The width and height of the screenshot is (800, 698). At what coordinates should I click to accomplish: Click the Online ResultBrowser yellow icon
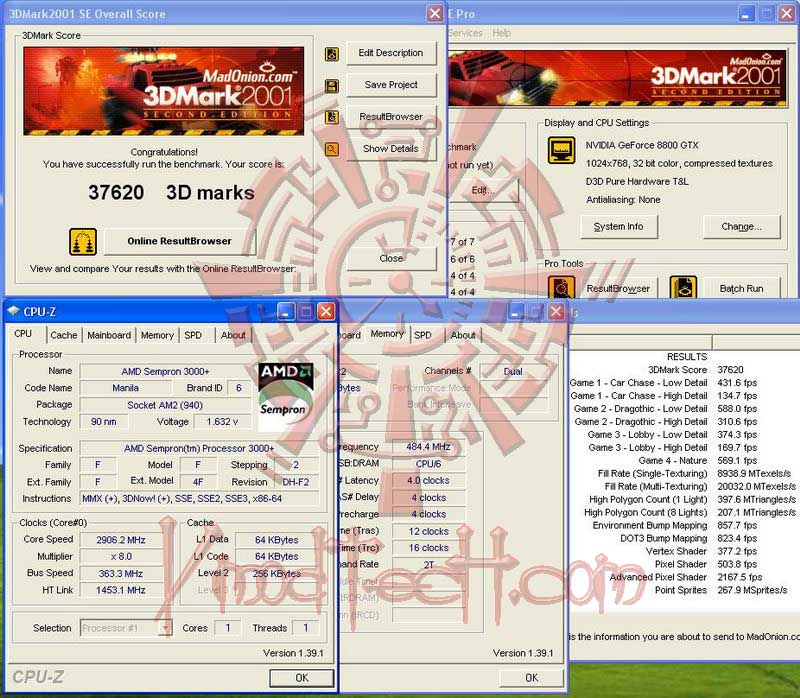click(x=83, y=241)
